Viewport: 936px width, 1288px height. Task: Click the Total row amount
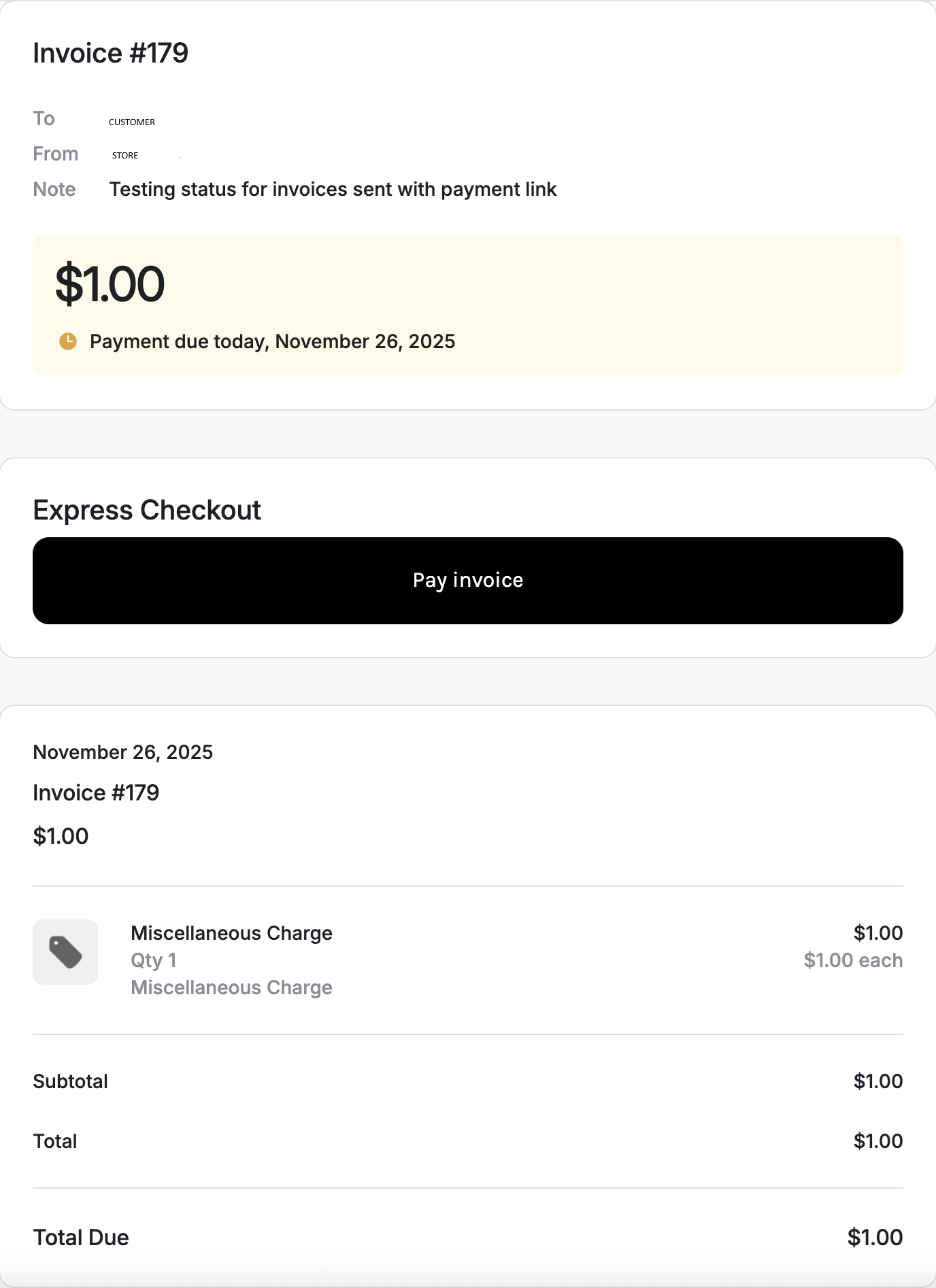pyautogui.click(x=878, y=1141)
